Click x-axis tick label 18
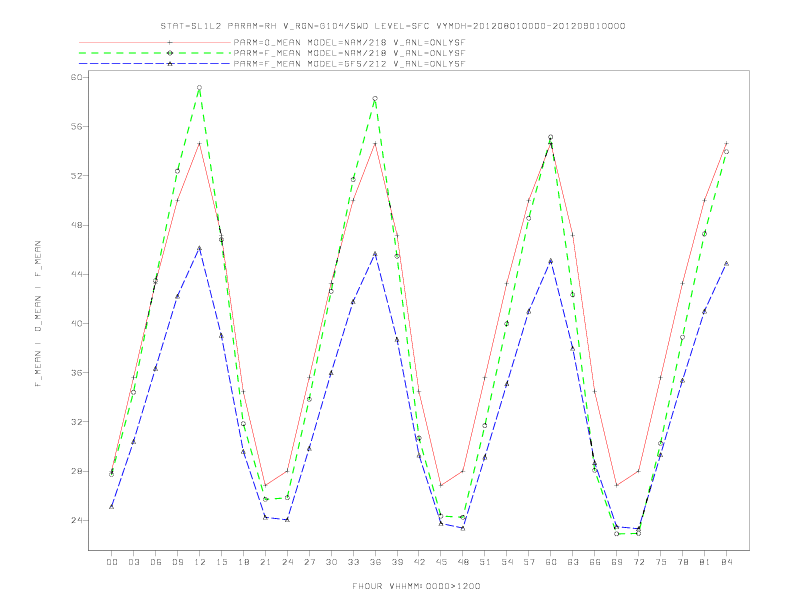The image size is (792, 612). tap(243, 562)
